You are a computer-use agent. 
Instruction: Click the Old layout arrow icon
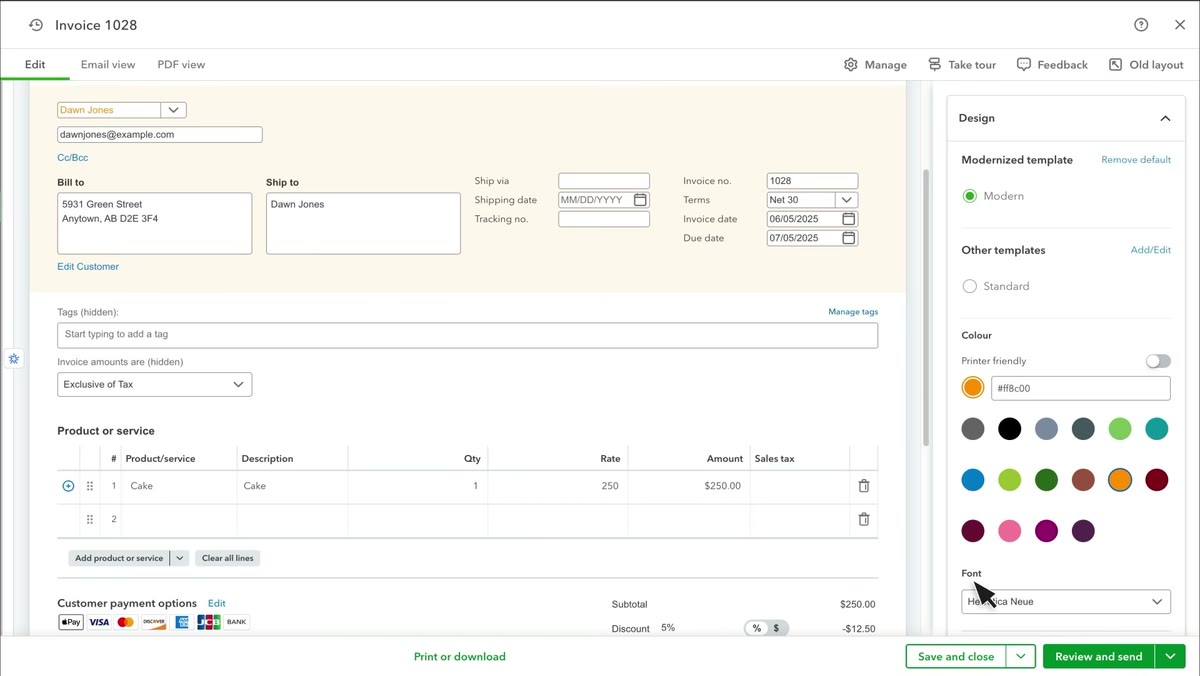(x=1115, y=64)
